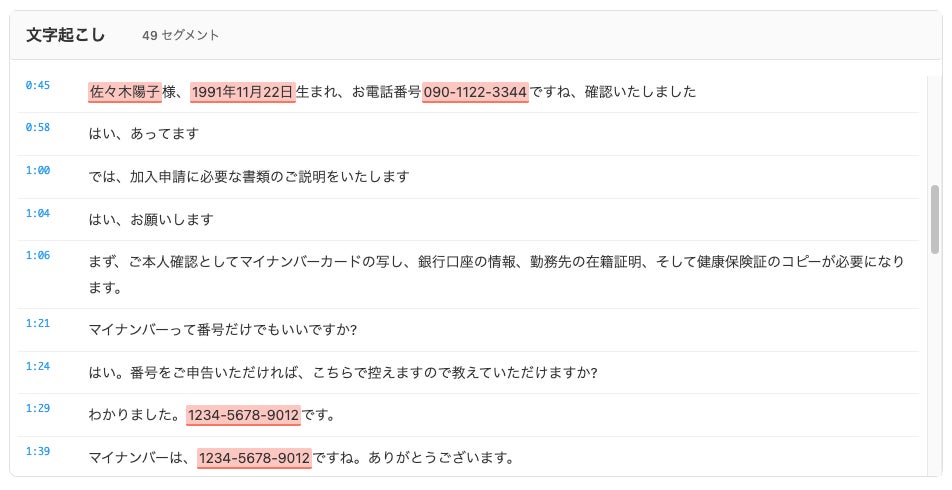Select the highlighted birthdate 1991年11月22日
Viewport: 952px width, 490px height.
(x=243, y=92)
